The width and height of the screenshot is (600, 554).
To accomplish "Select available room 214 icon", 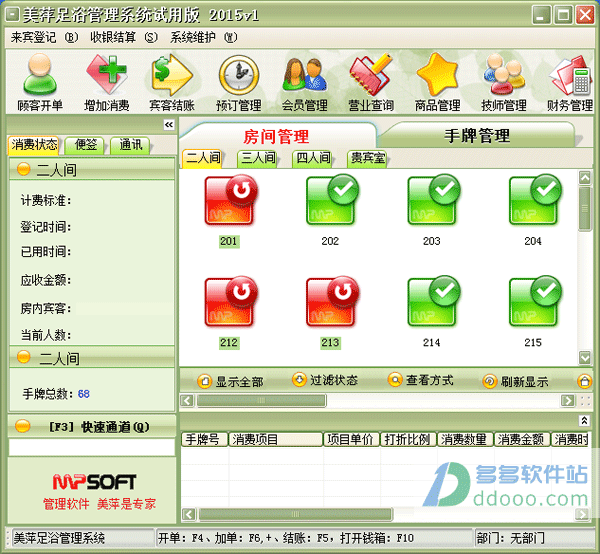I will point(433,301).
